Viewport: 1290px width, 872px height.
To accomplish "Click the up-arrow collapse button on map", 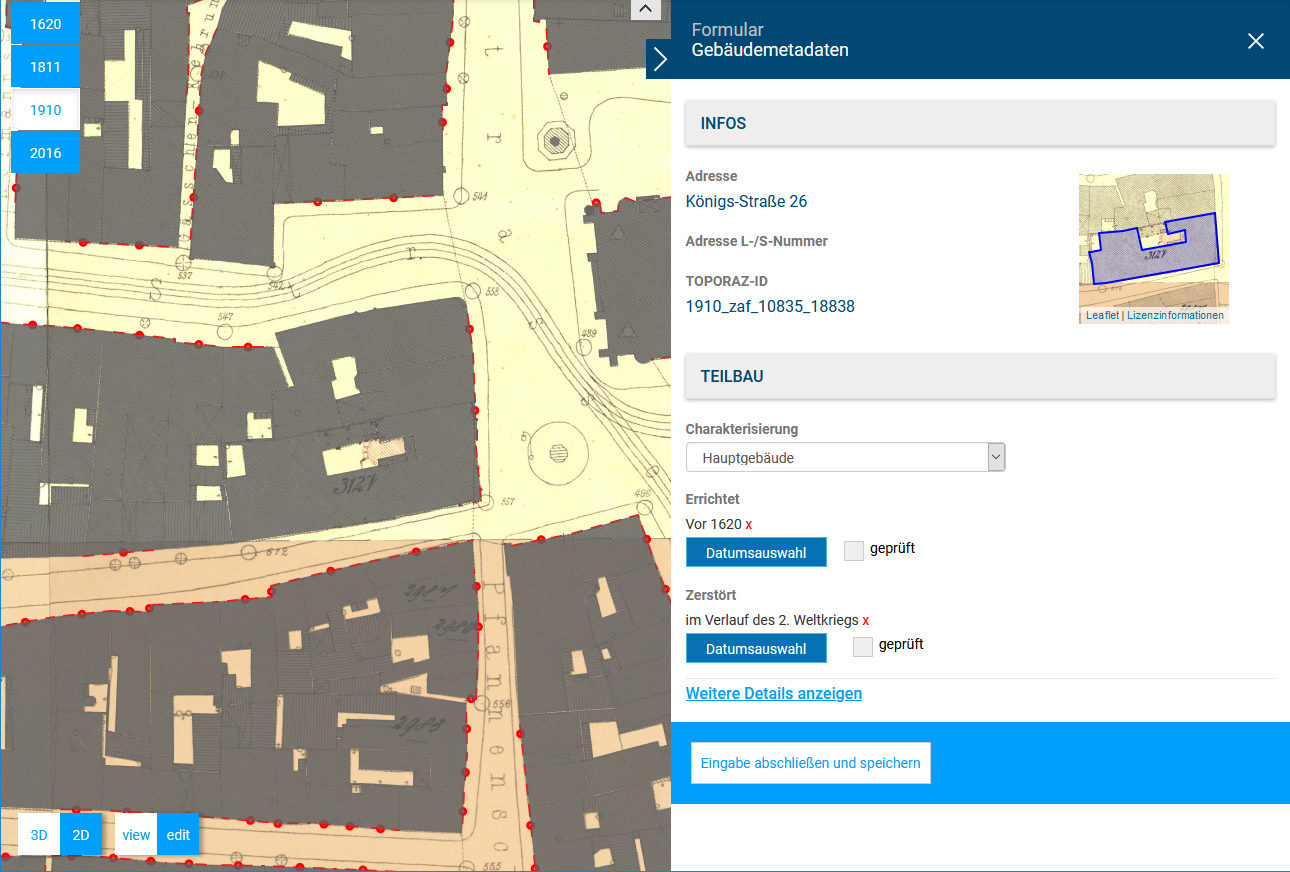I will 645,9.
